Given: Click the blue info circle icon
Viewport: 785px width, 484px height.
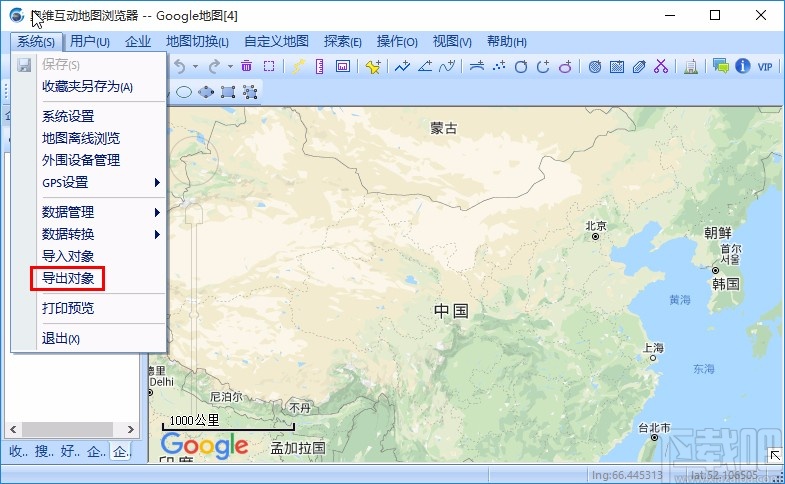Looking at the screenshot, I should click(x=742, y=66).
